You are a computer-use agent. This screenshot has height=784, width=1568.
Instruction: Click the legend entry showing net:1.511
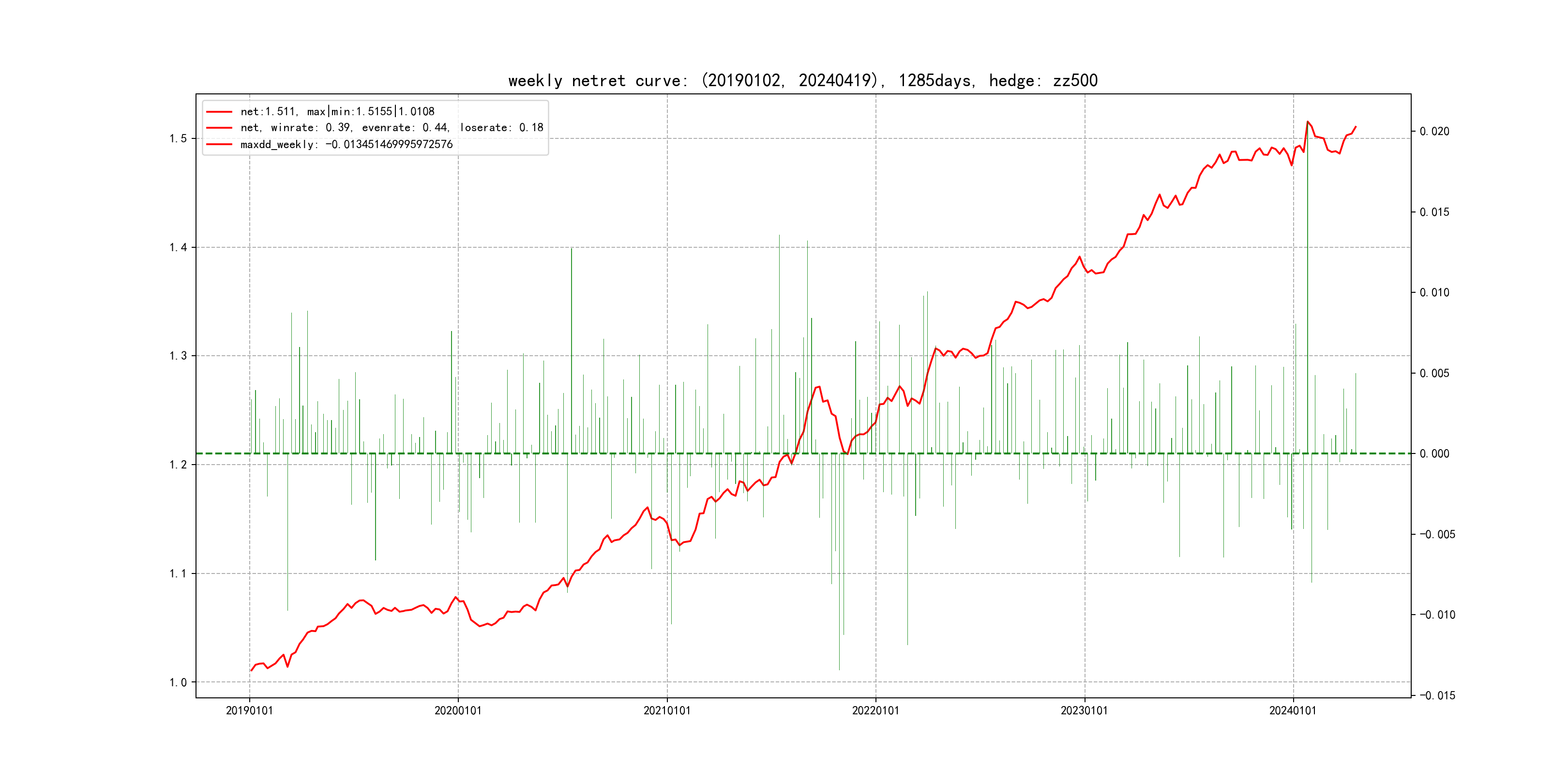337,111
